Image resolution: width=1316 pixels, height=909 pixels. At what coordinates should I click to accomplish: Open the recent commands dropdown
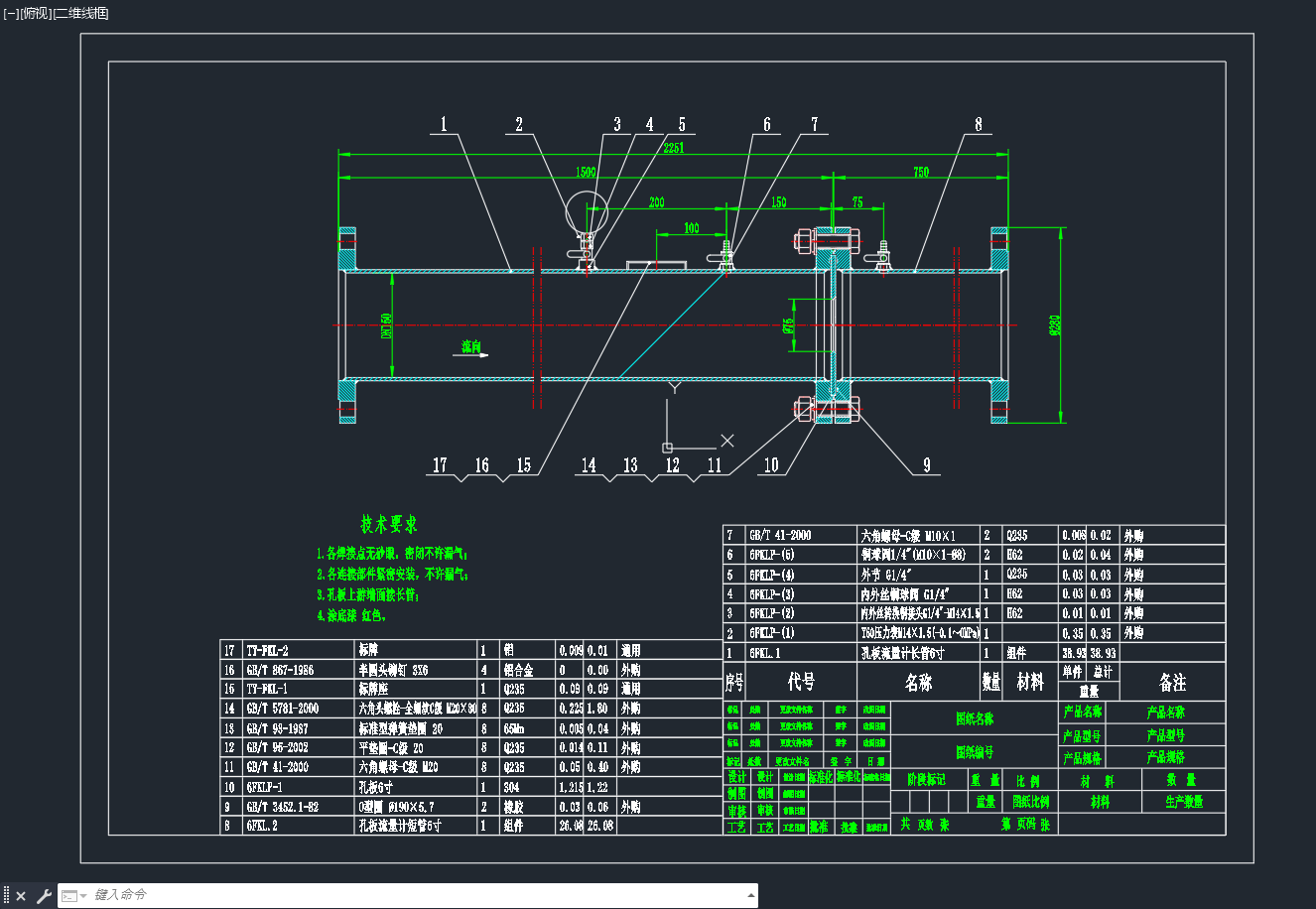point(74,896)
